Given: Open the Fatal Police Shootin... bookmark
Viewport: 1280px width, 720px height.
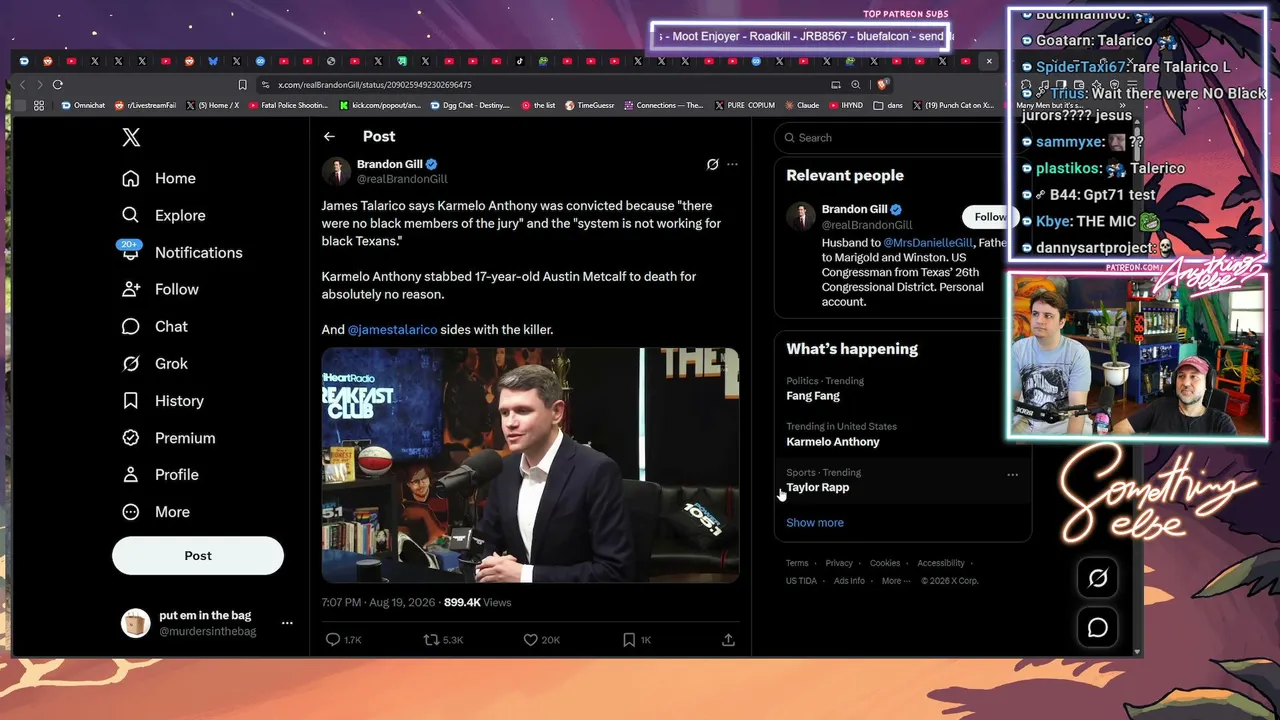Looking at the screenshot, I should click(x=288, y=105).
